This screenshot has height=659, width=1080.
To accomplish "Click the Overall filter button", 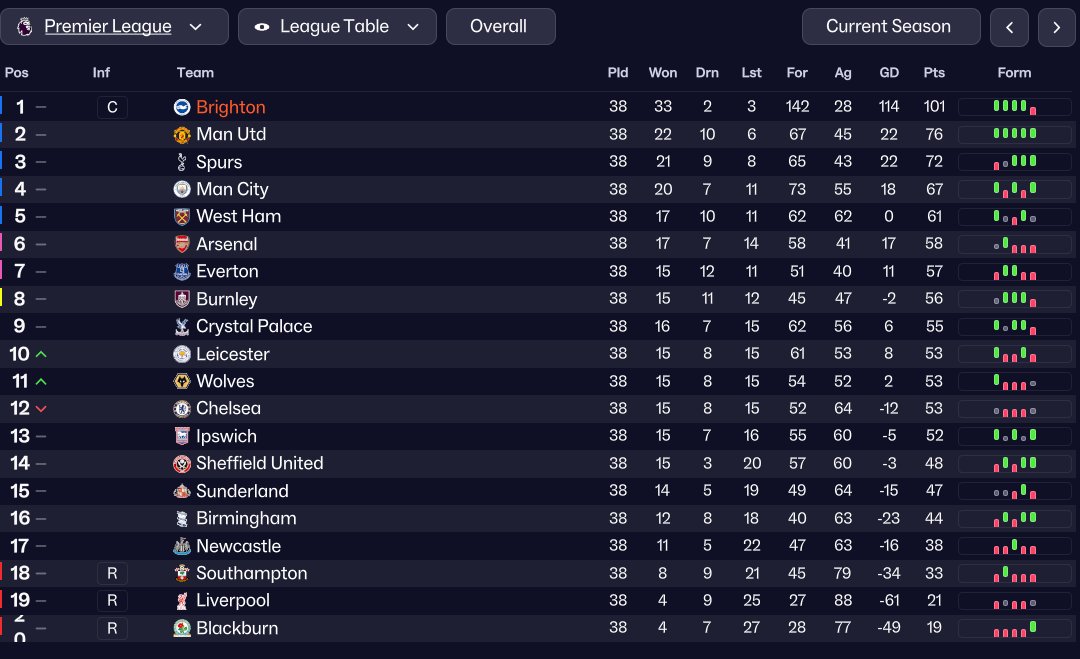I will (x=500, y=27).
